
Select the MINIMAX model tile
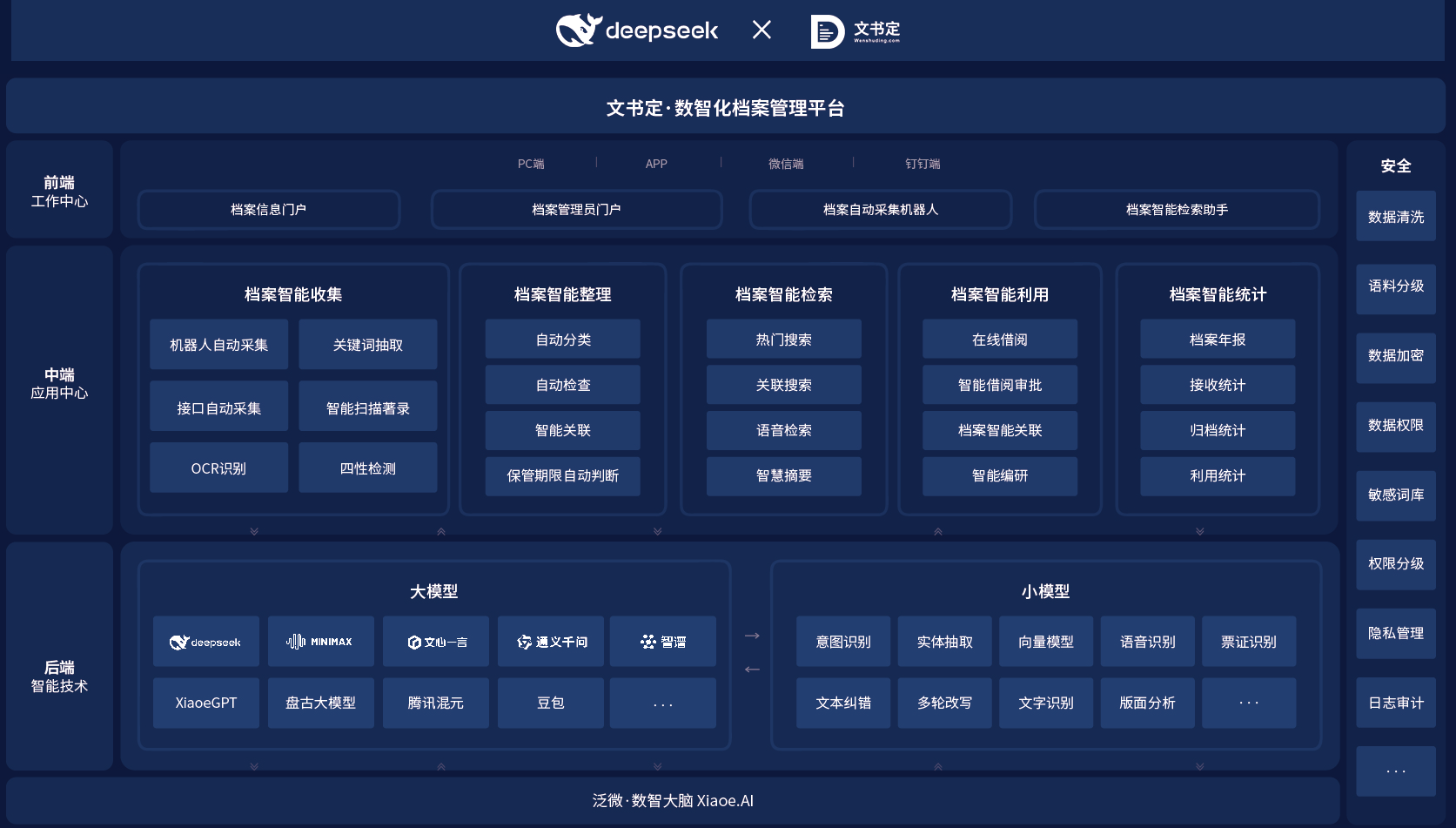[321, 642]
